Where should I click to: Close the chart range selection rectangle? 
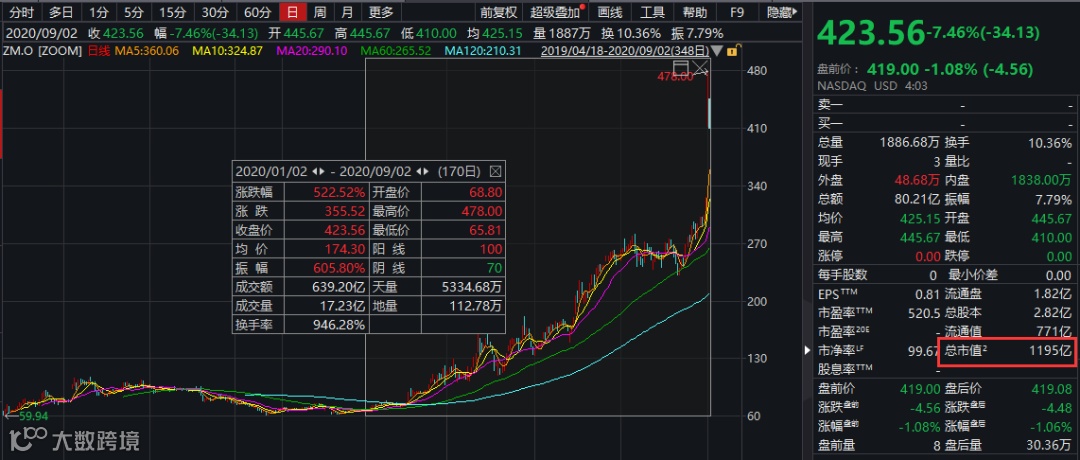click(x=700, y=67)
